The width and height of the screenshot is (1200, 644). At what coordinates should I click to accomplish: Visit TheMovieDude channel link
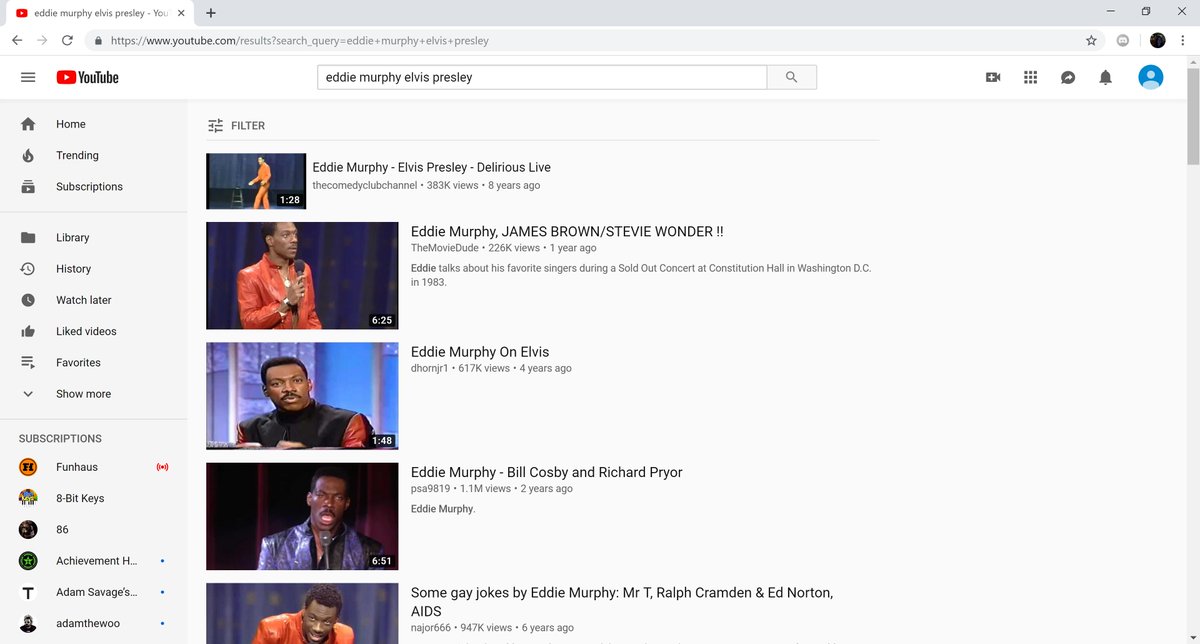pyautogui.click(x=445, y=247)
